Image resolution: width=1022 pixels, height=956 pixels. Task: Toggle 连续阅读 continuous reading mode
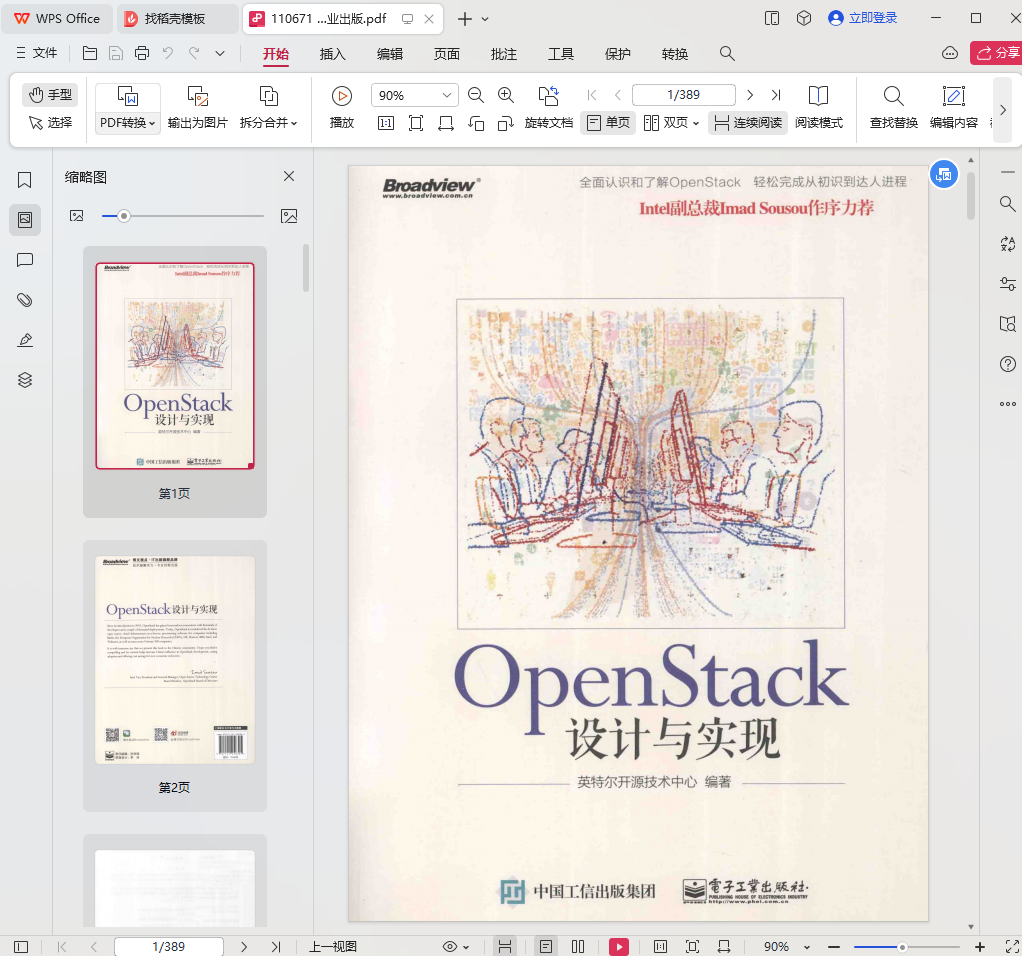747,123
